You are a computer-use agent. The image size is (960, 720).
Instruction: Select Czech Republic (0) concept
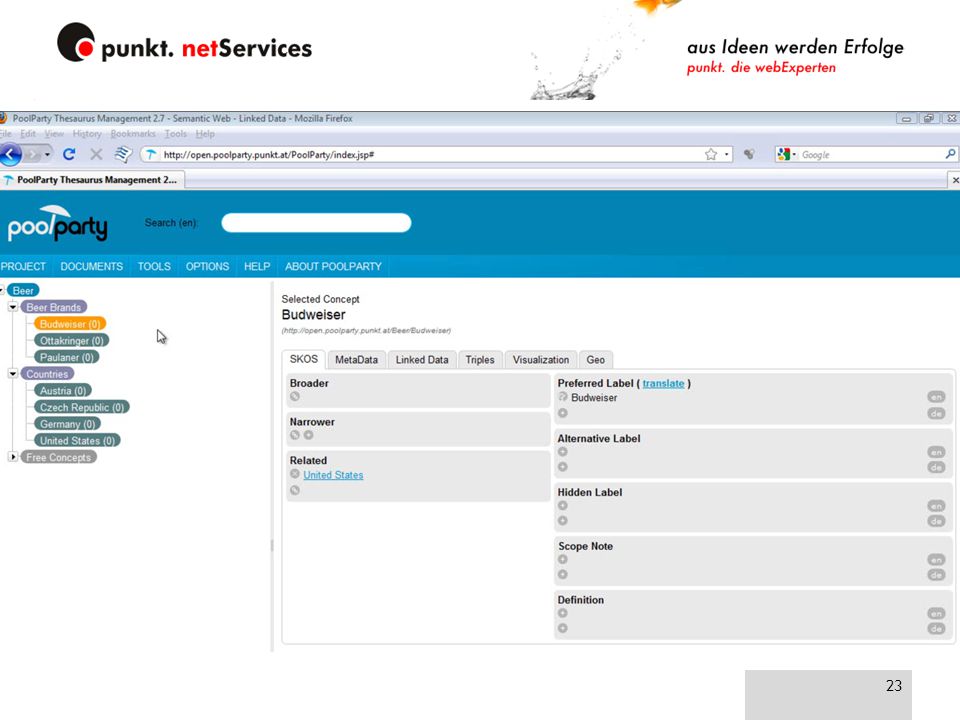82,407
